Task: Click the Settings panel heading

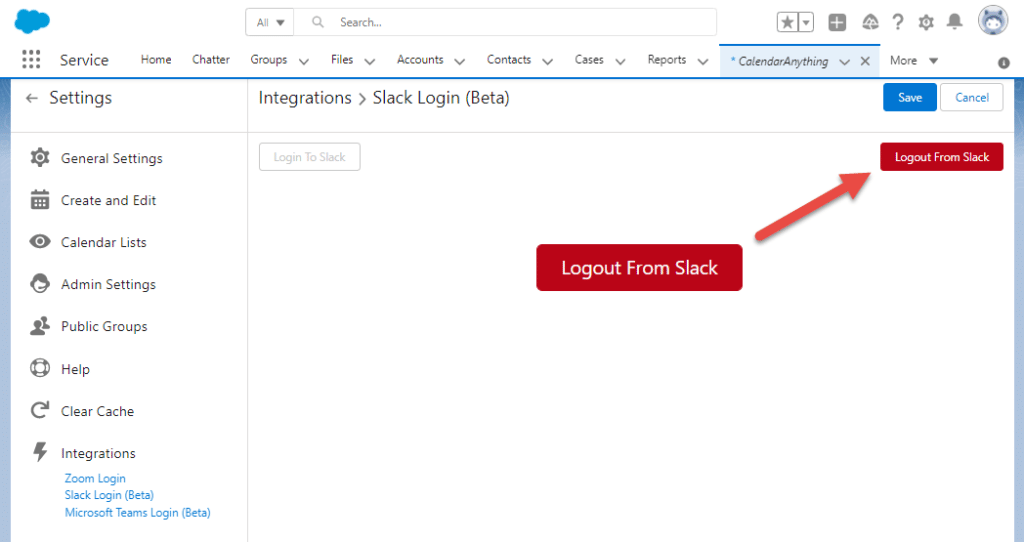Action: point(80,98)
